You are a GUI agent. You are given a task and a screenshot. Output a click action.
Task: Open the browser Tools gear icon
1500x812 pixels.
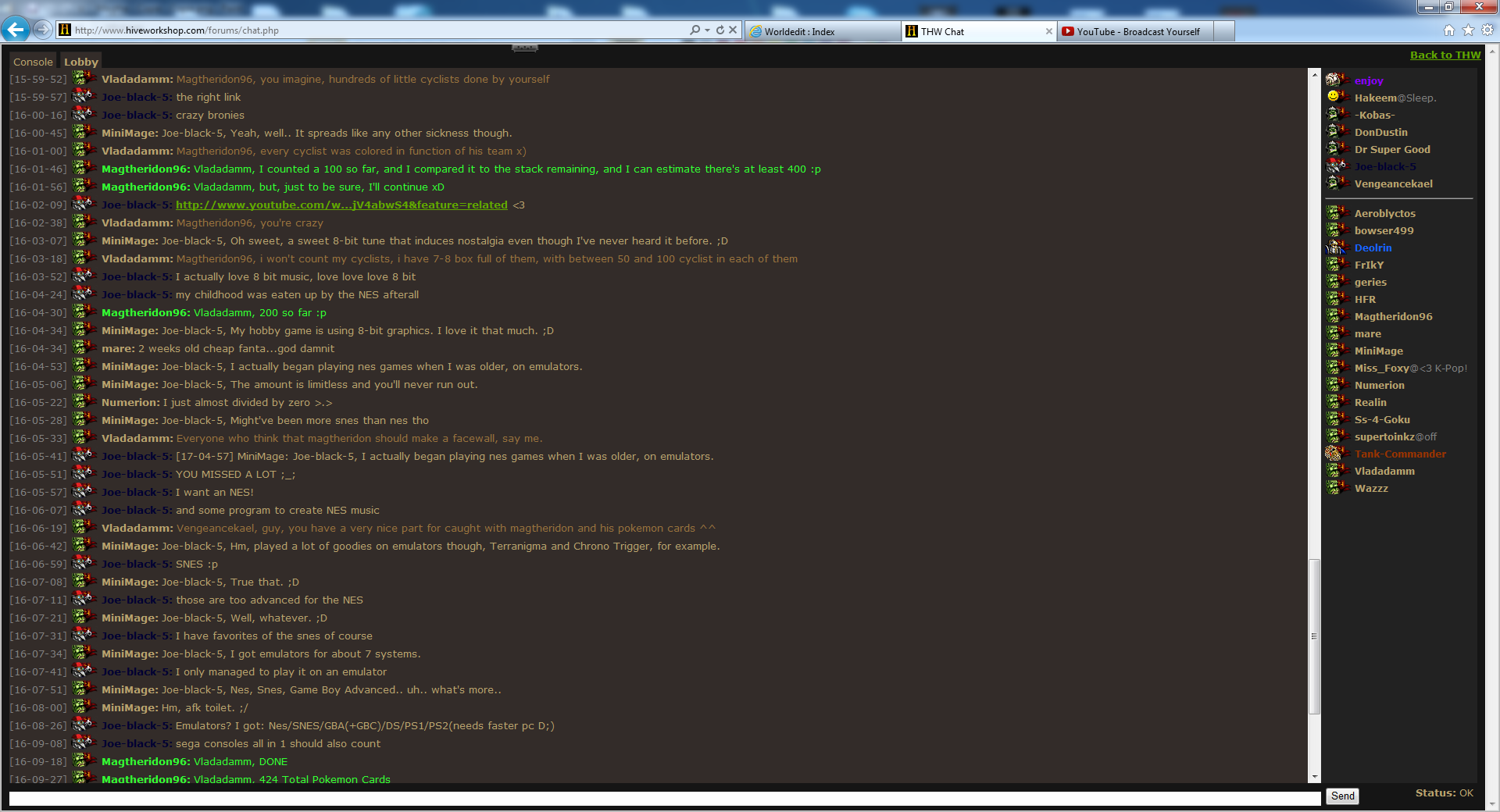click(x=1487, y=30)
